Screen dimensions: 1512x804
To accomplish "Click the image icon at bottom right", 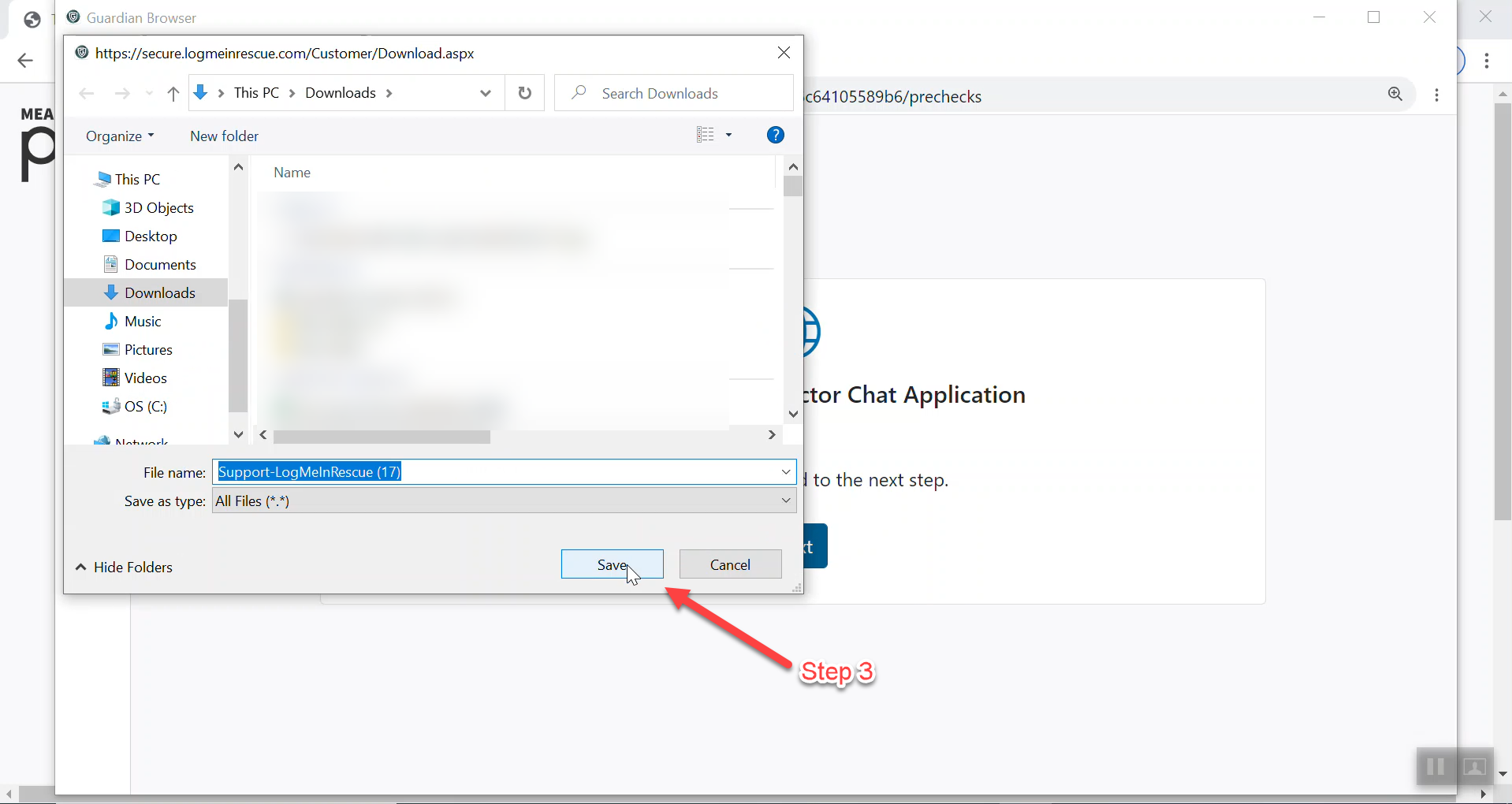I will point(1474,767).
